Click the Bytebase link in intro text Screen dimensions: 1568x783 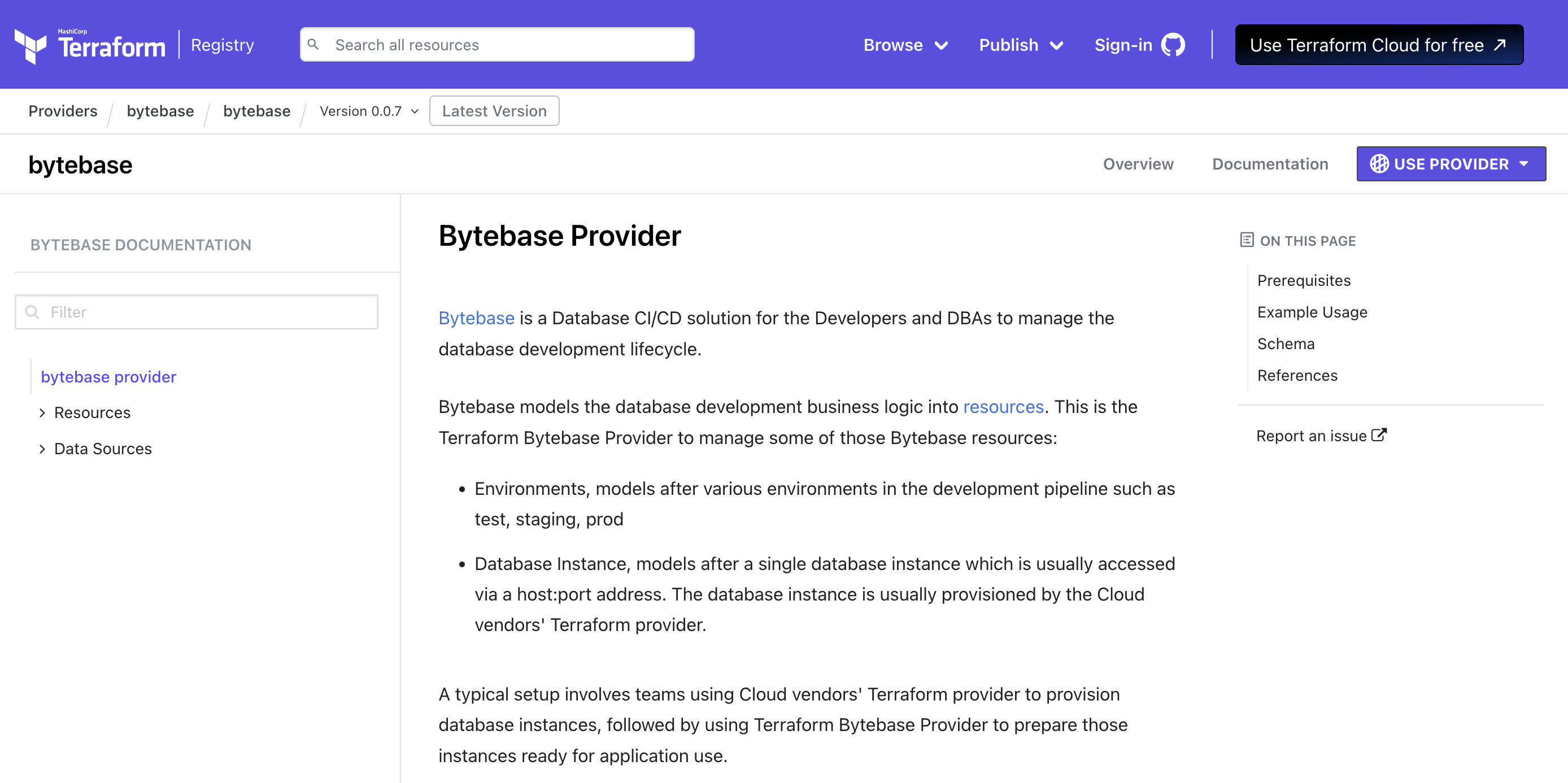click(476, 318)
